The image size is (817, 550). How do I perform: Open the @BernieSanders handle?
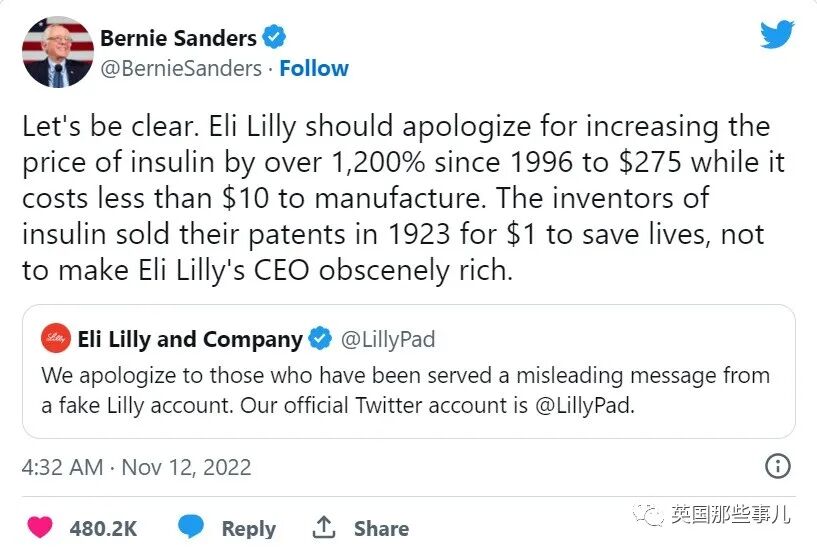180,69
